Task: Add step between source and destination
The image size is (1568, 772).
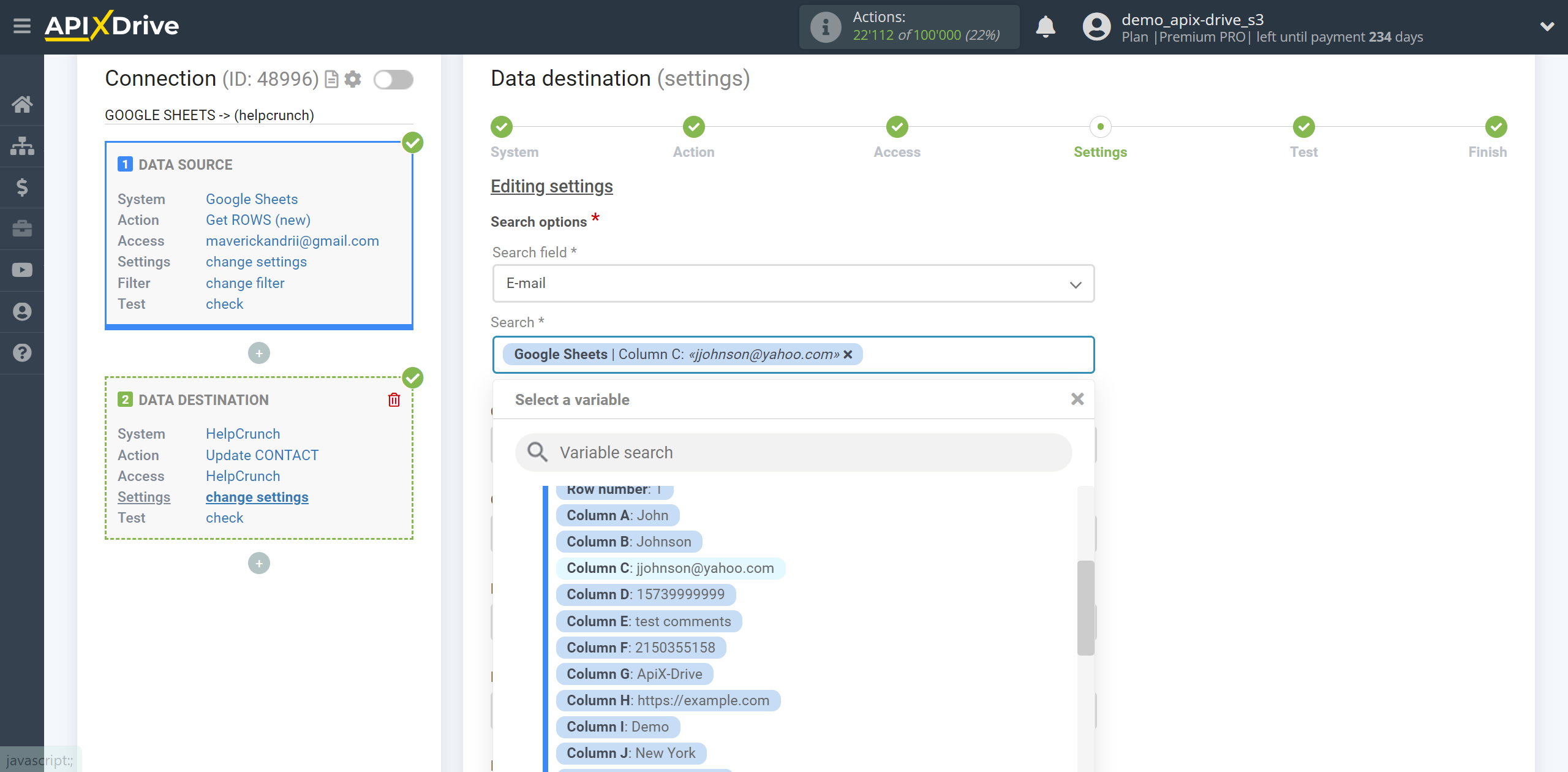Action: pyautogui.click(x=259, y=353)
